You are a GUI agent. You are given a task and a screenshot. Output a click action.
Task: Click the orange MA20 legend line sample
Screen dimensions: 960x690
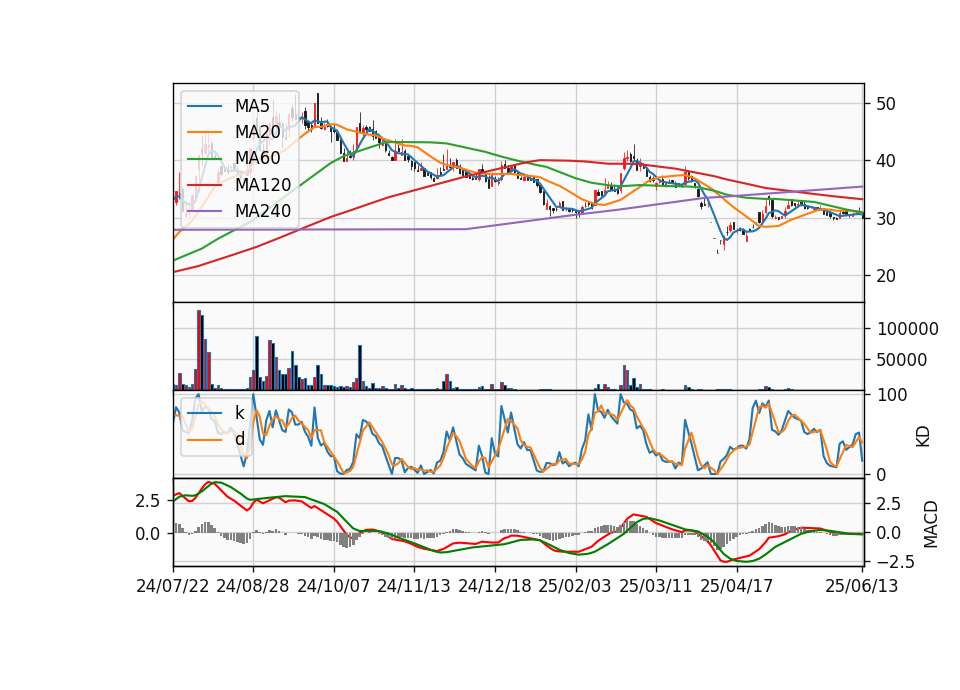click(x=204, y=132)
